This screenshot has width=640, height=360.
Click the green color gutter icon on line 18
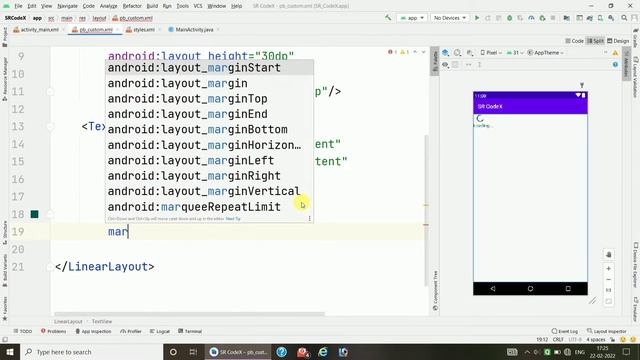(35, 214)
